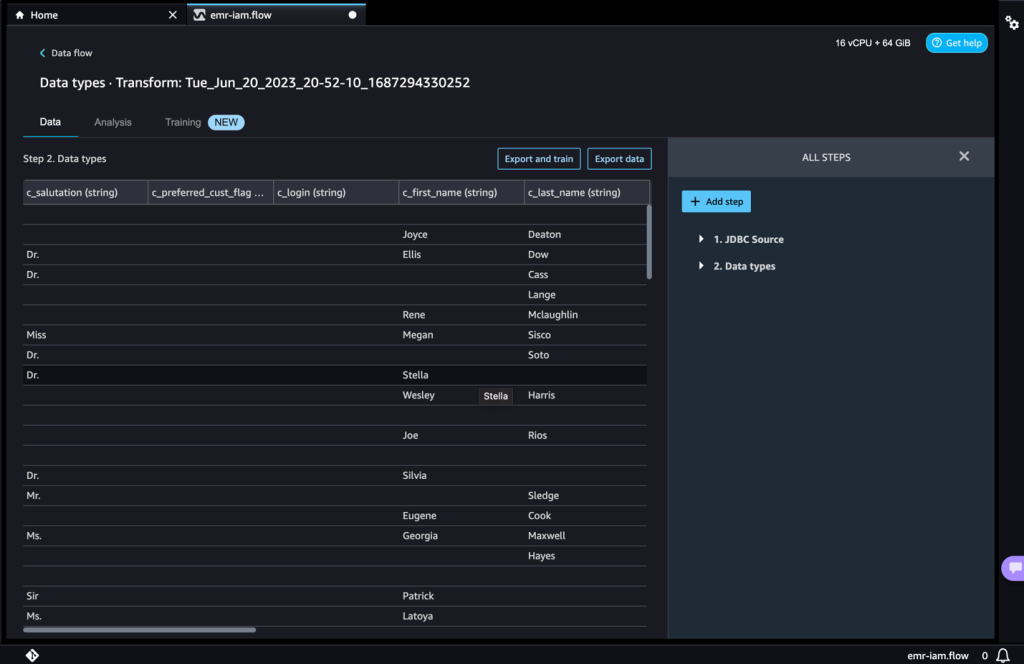Activate the emr-iam.flow tab
Viewport: 1024px width, 664px height.
coord(276,15)
